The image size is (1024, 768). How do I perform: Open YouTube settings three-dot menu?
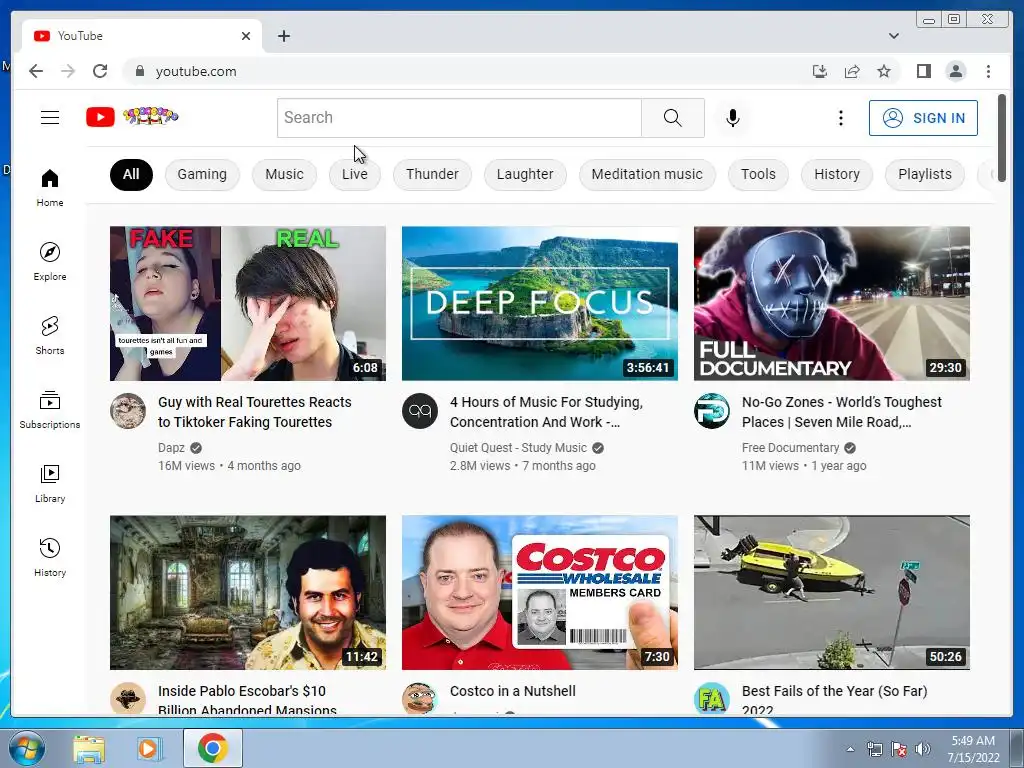[840, 118]
